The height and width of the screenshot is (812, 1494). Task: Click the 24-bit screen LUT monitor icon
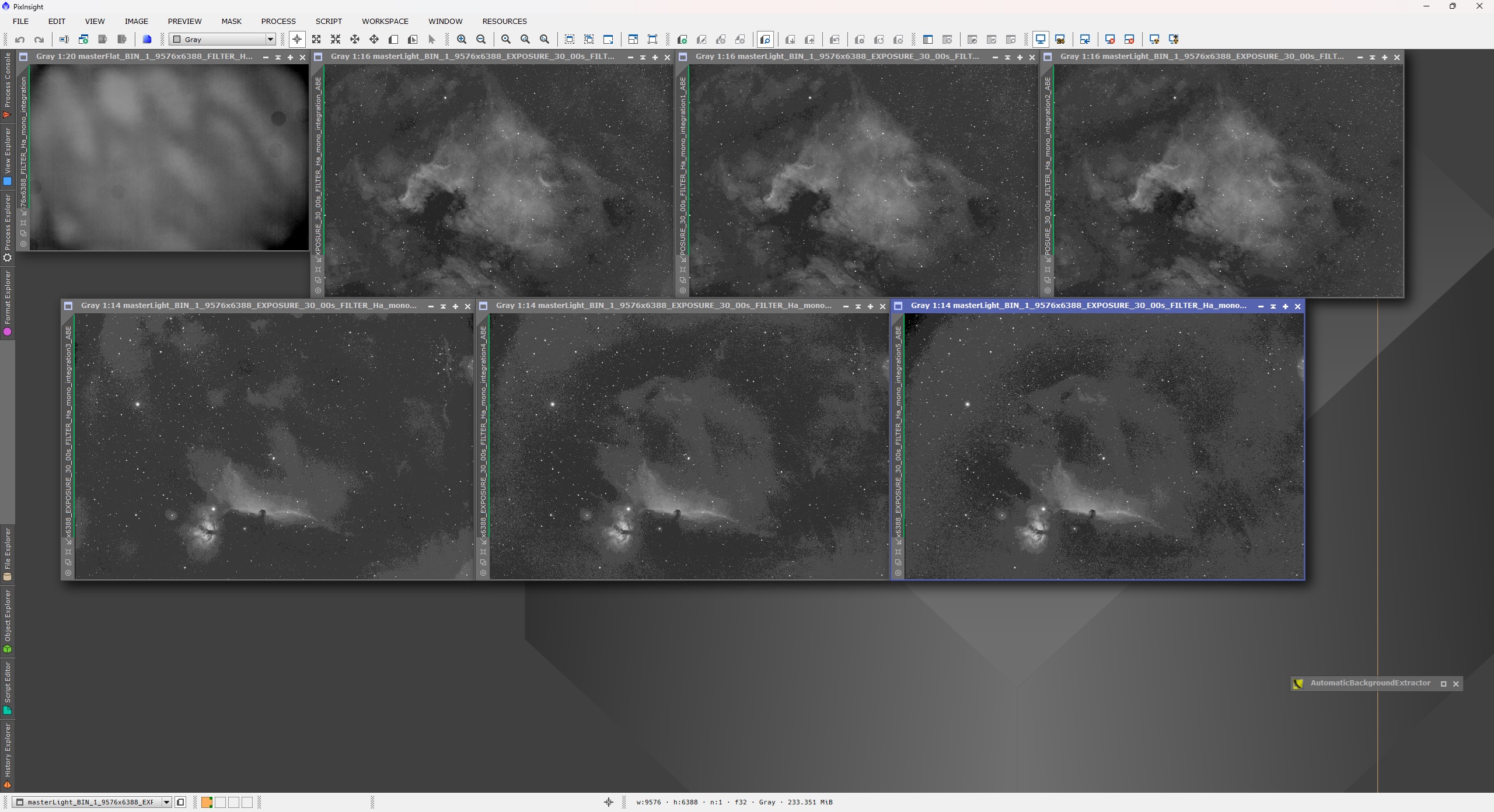point(1060,40)
